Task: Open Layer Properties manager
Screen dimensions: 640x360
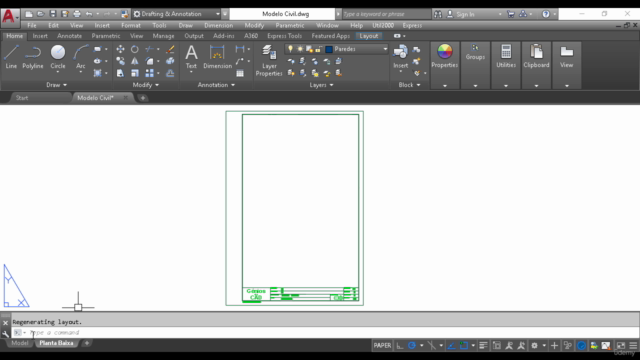Action: click(x=269, y=60)
